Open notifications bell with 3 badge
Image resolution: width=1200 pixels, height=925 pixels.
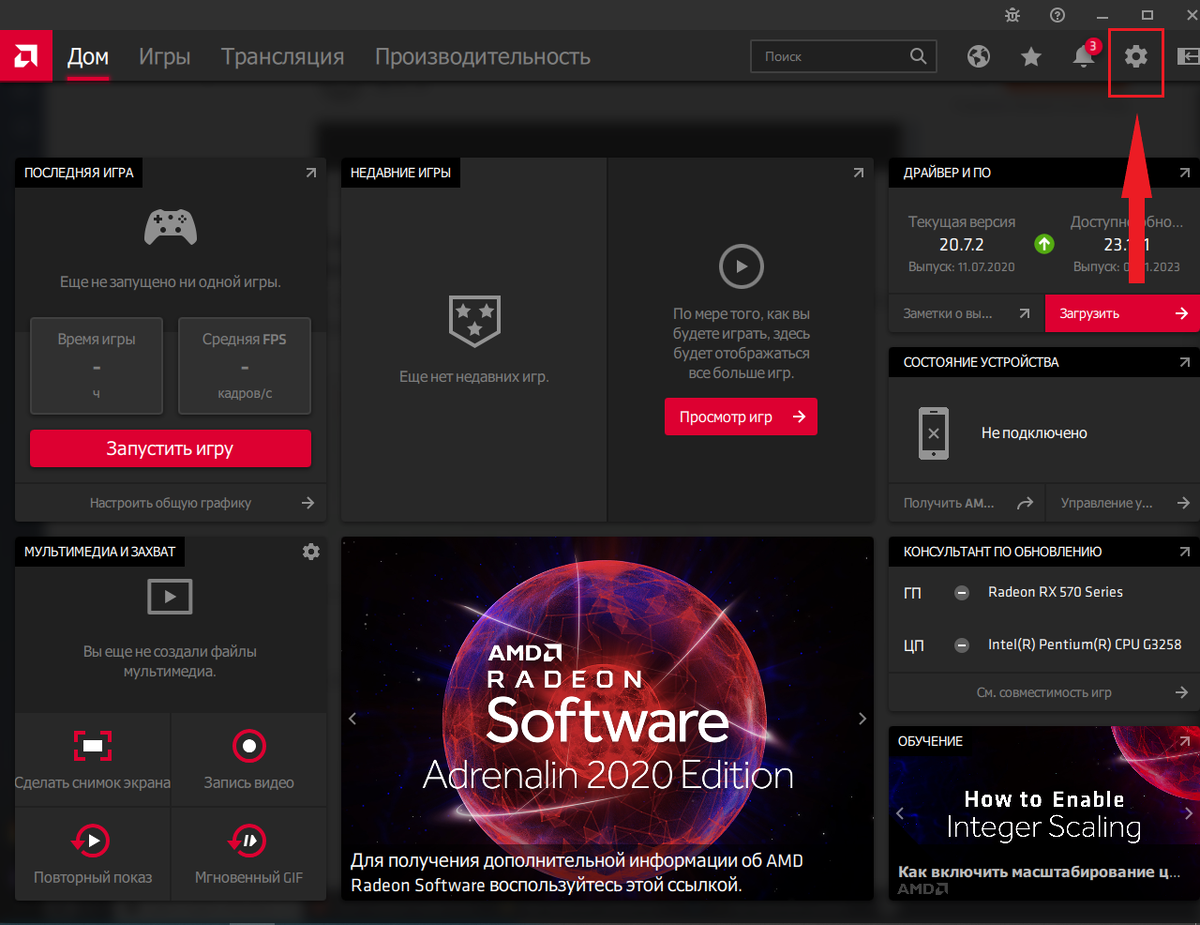coord(1084,55)
